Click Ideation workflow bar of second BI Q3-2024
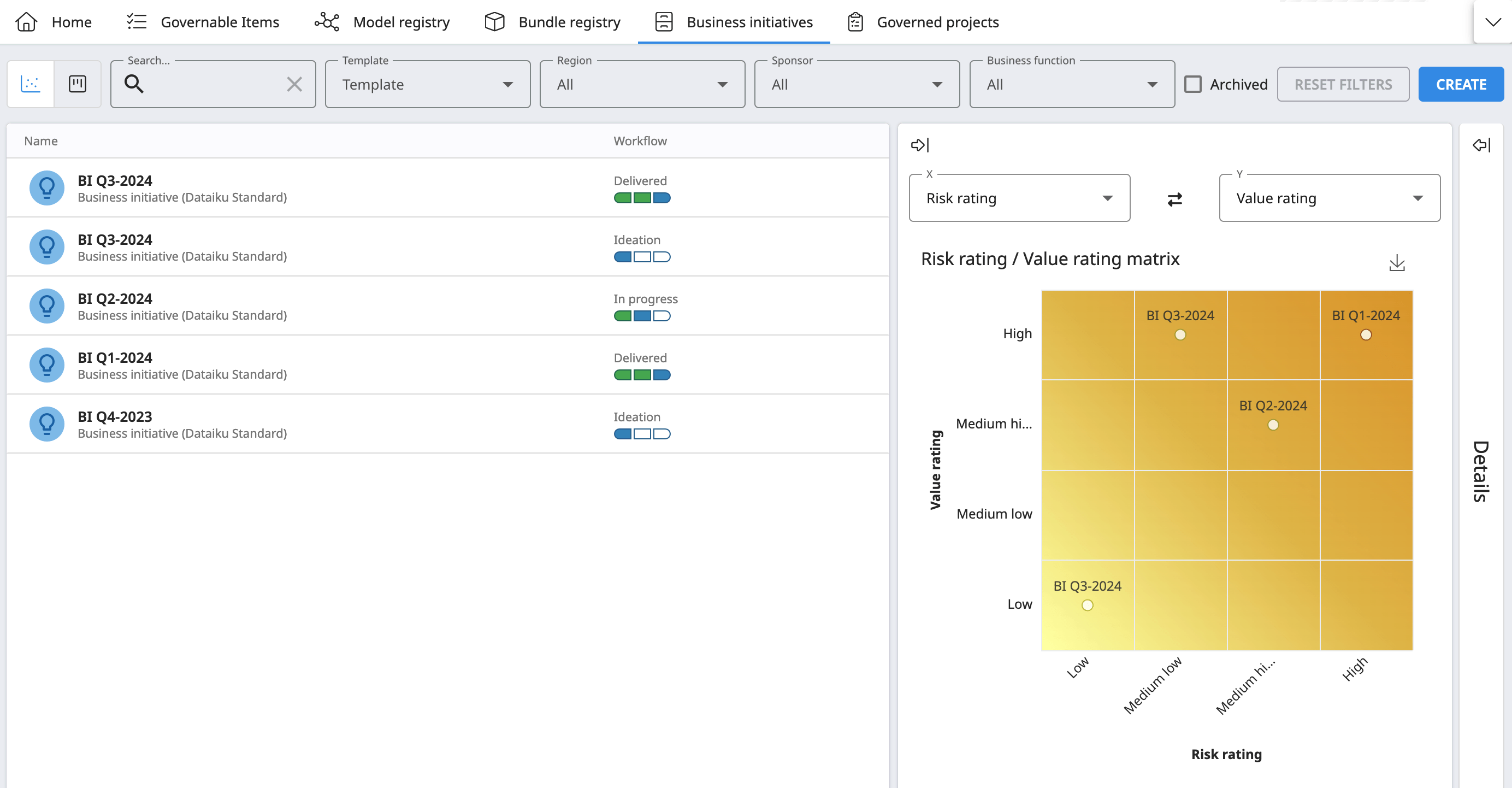This screenshot has height=788, width=1512. (x=642, y=257)
